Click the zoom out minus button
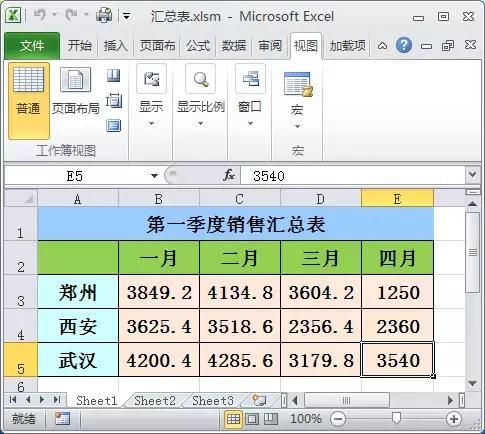This screenshot has width=485, height=434. [338, 419]
